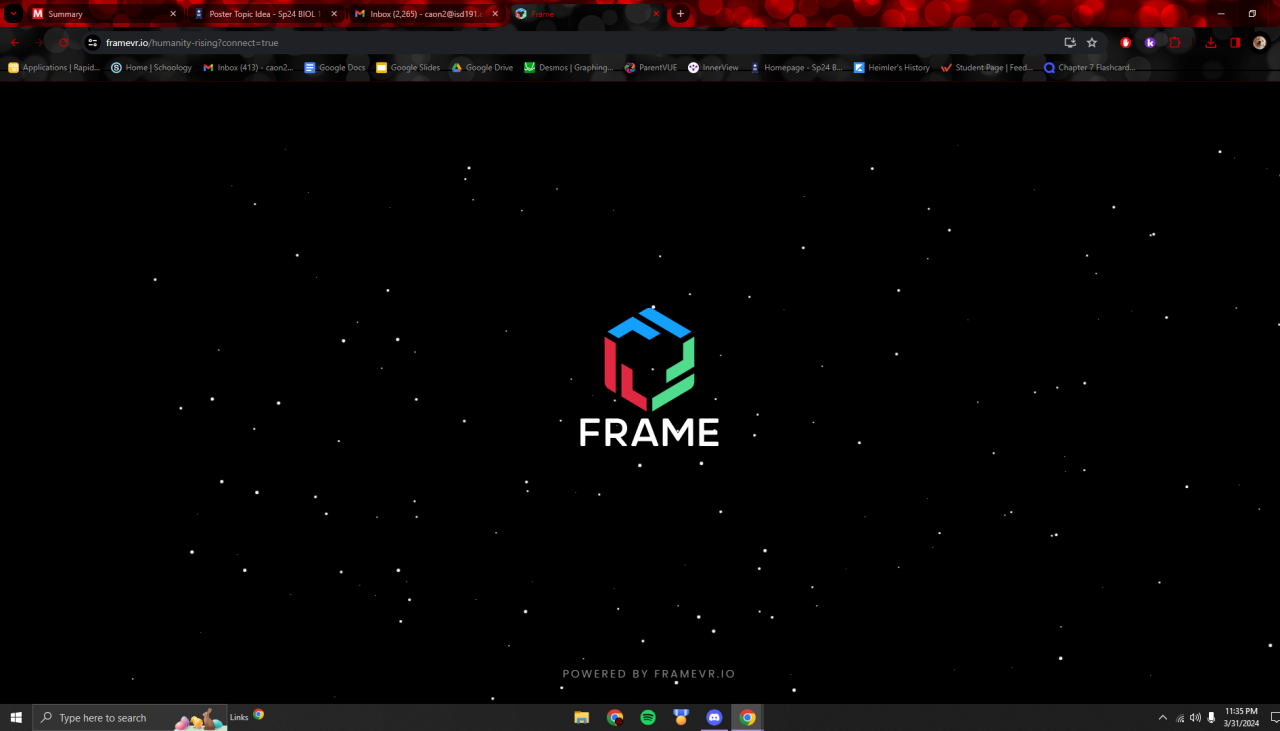This screenshot has width=1280, height=731.
Task: Open the ParentVUE bookmark
Action: pyautogui.click(x=651, y=68)
